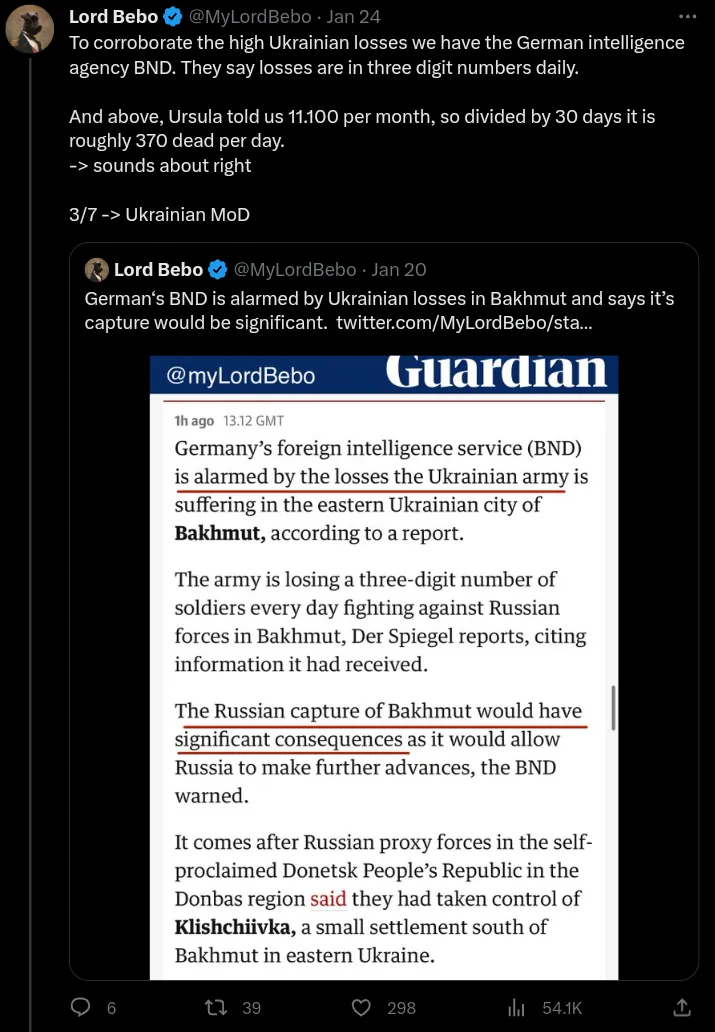Image resolution: width=715 pixels, height=1032 pixels.
Task: Open the view analytics bar chart icon
Action: (517, 1007)
